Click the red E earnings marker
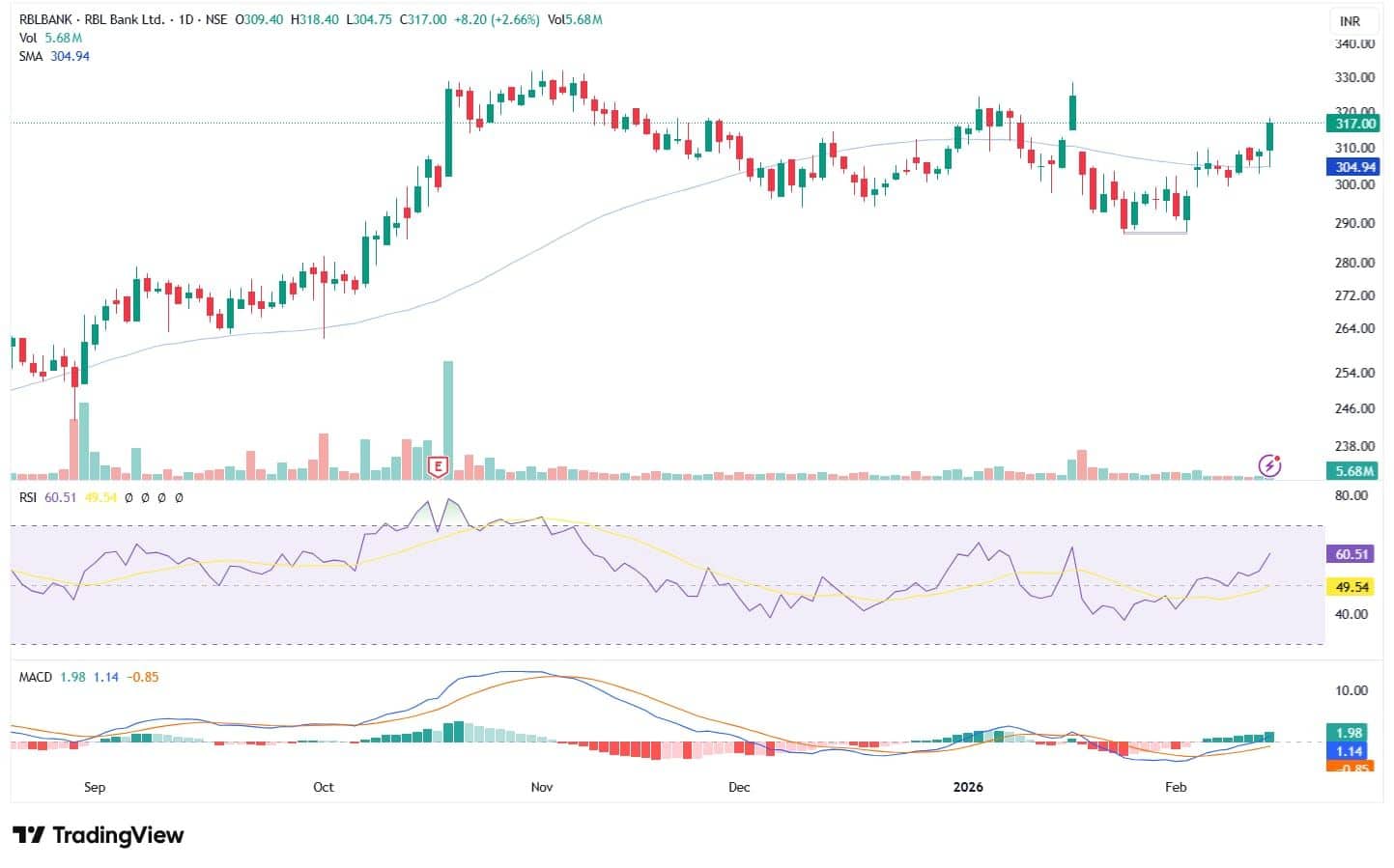The width and height of the screenshot is (1394, 868). pos(439,467)
